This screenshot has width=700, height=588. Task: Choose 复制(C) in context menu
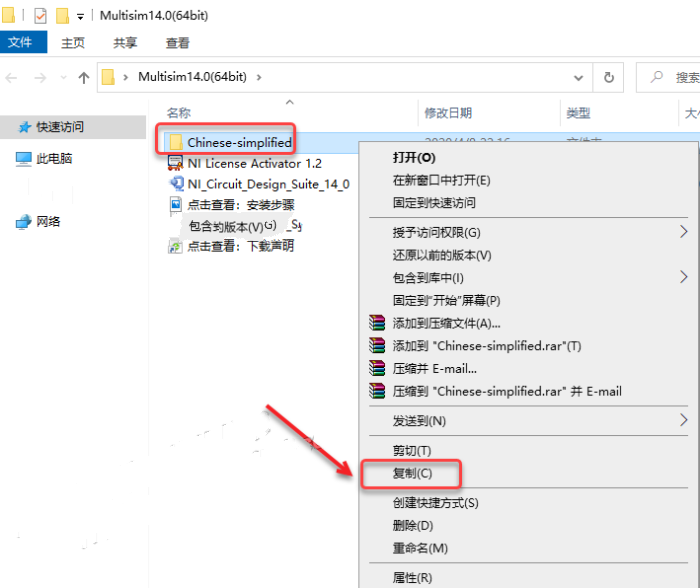[412, 474]
